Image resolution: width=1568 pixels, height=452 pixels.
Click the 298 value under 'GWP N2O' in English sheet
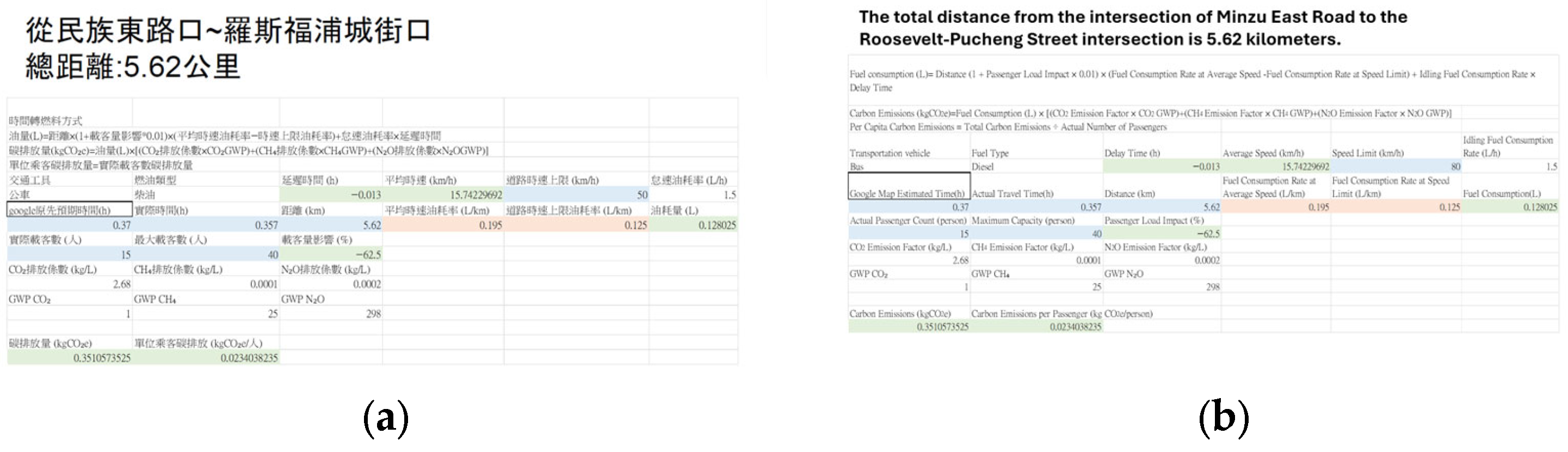pos(1162,287)
